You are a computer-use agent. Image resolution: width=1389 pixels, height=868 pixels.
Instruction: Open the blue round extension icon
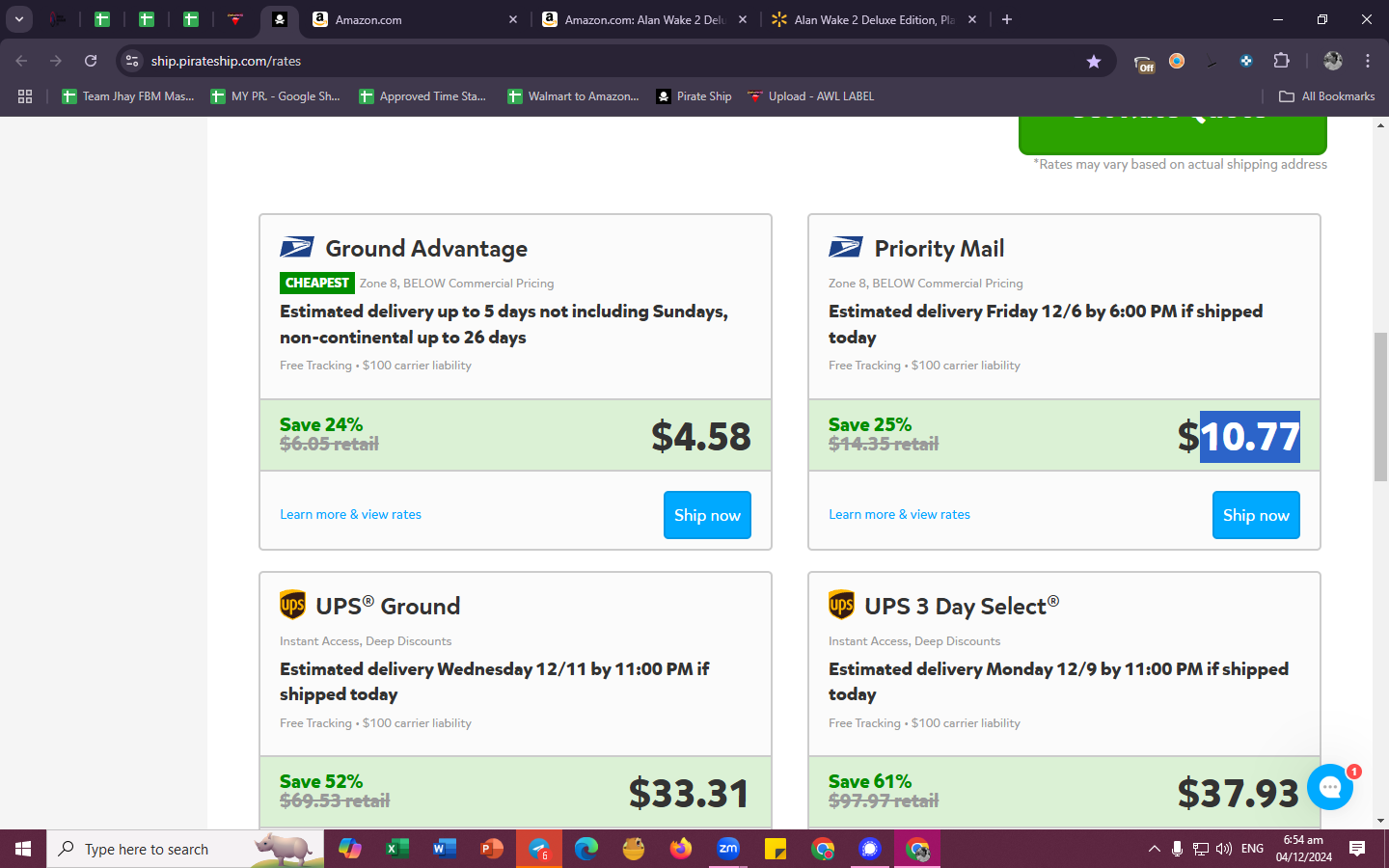pyautogui.click(x=1246, y=61)
